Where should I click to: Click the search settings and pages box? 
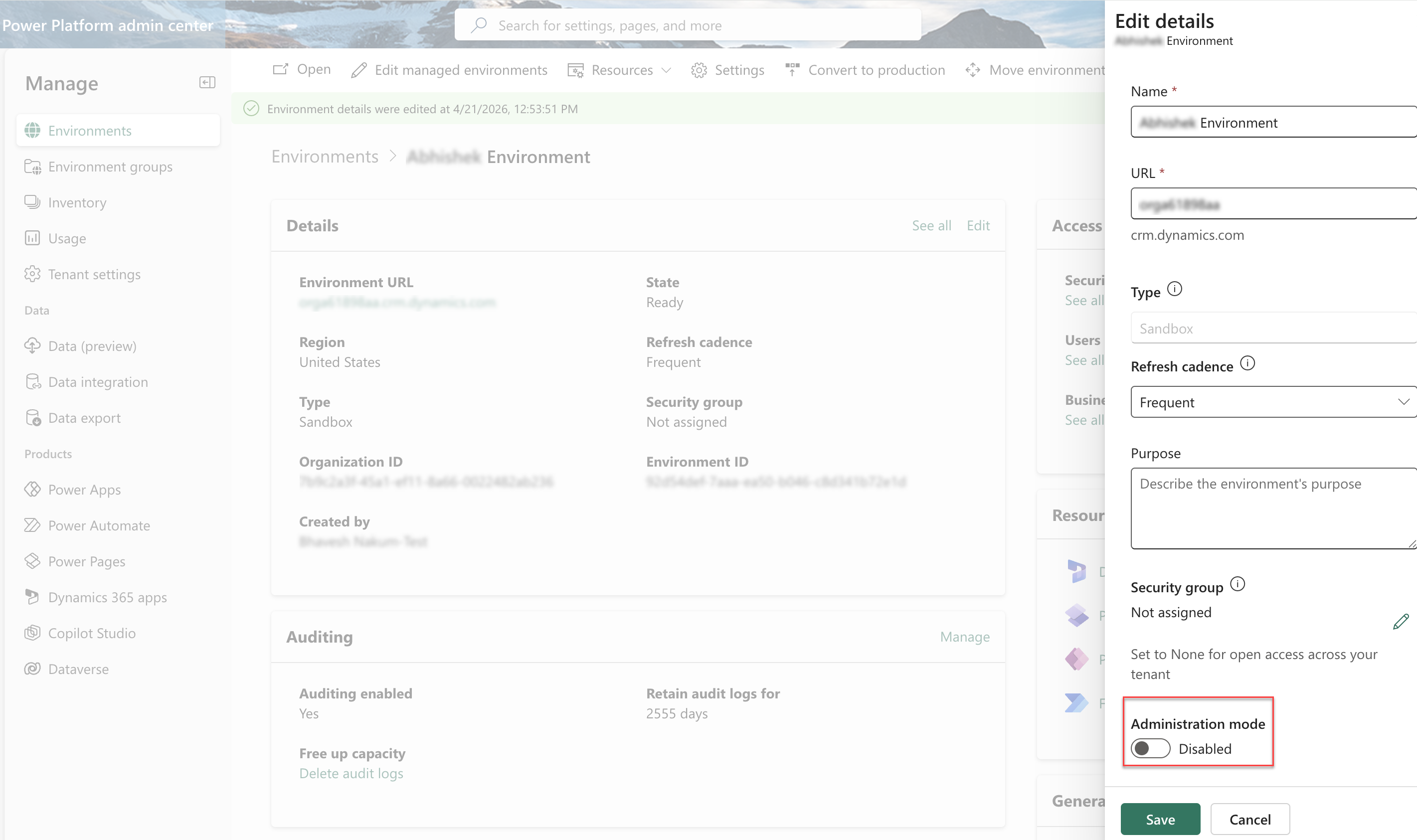pos(687,25)
